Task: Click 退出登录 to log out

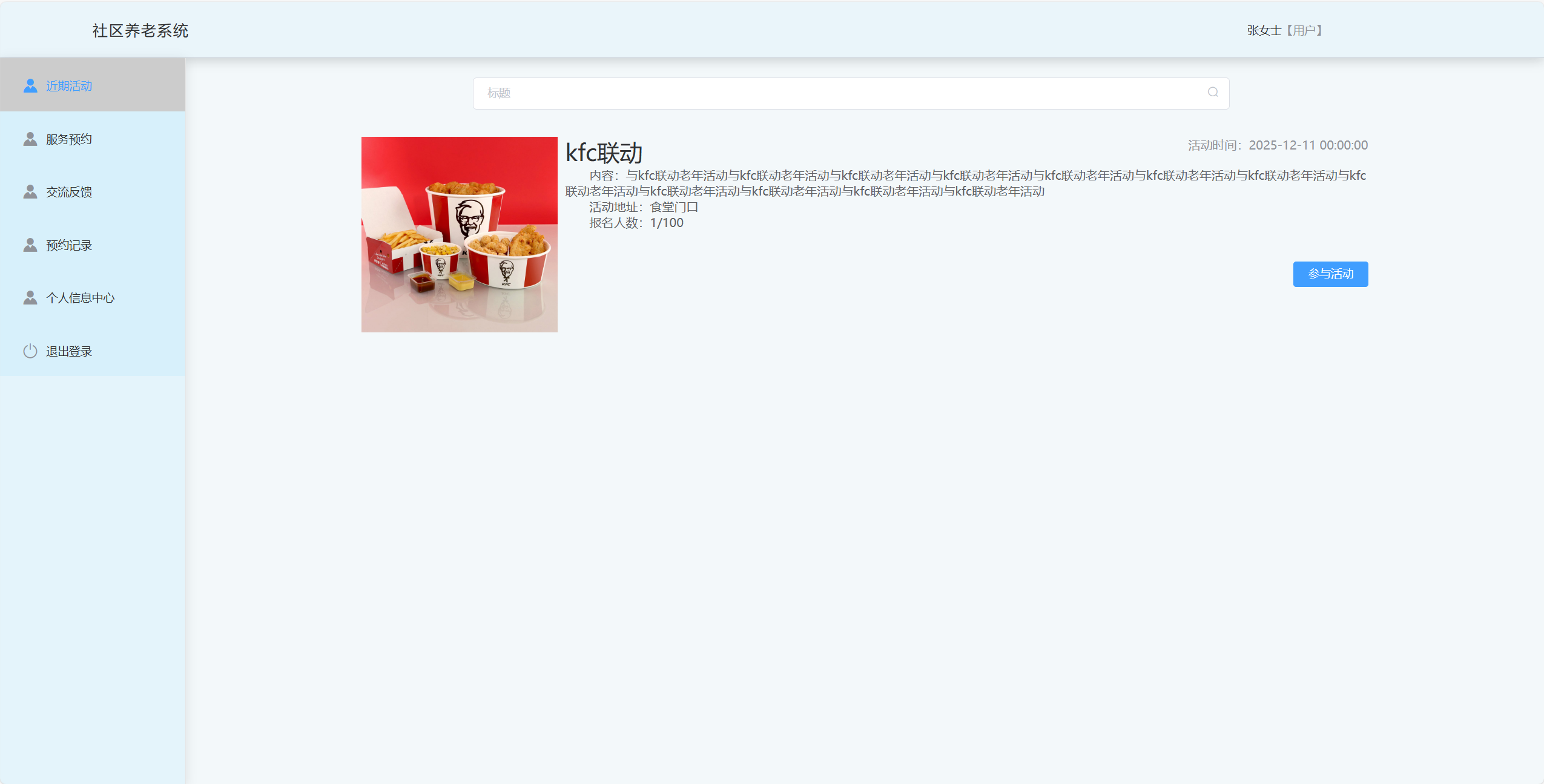Action: click(x=68, y=350)
